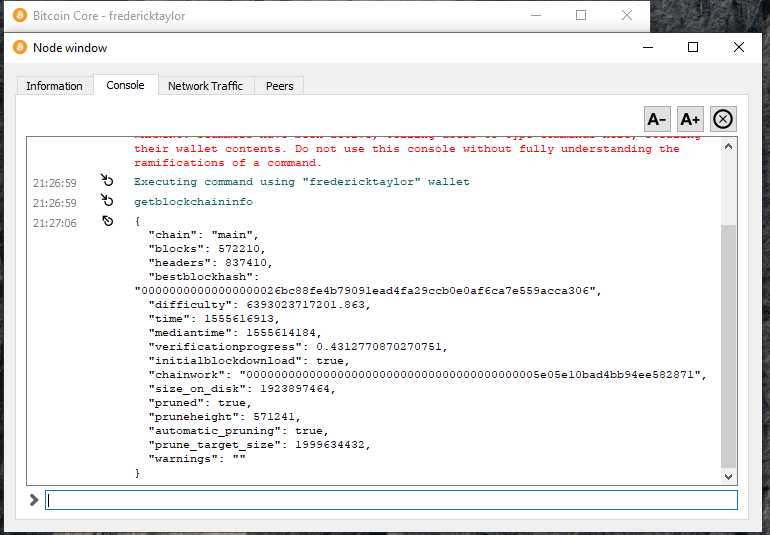Click the '"size_on_disk": 1923897464' line
This screenshot has height=535, width=770.
point(242,389)
